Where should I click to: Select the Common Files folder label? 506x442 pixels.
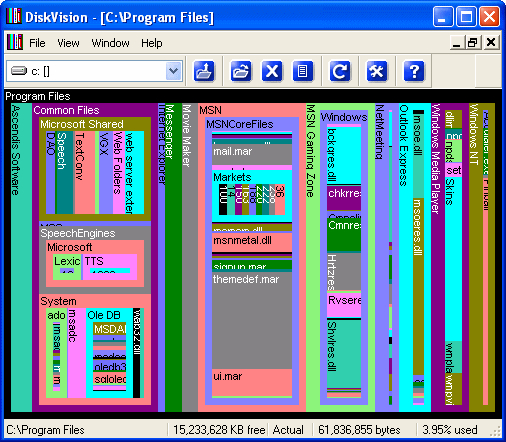(x=66, y=110)
